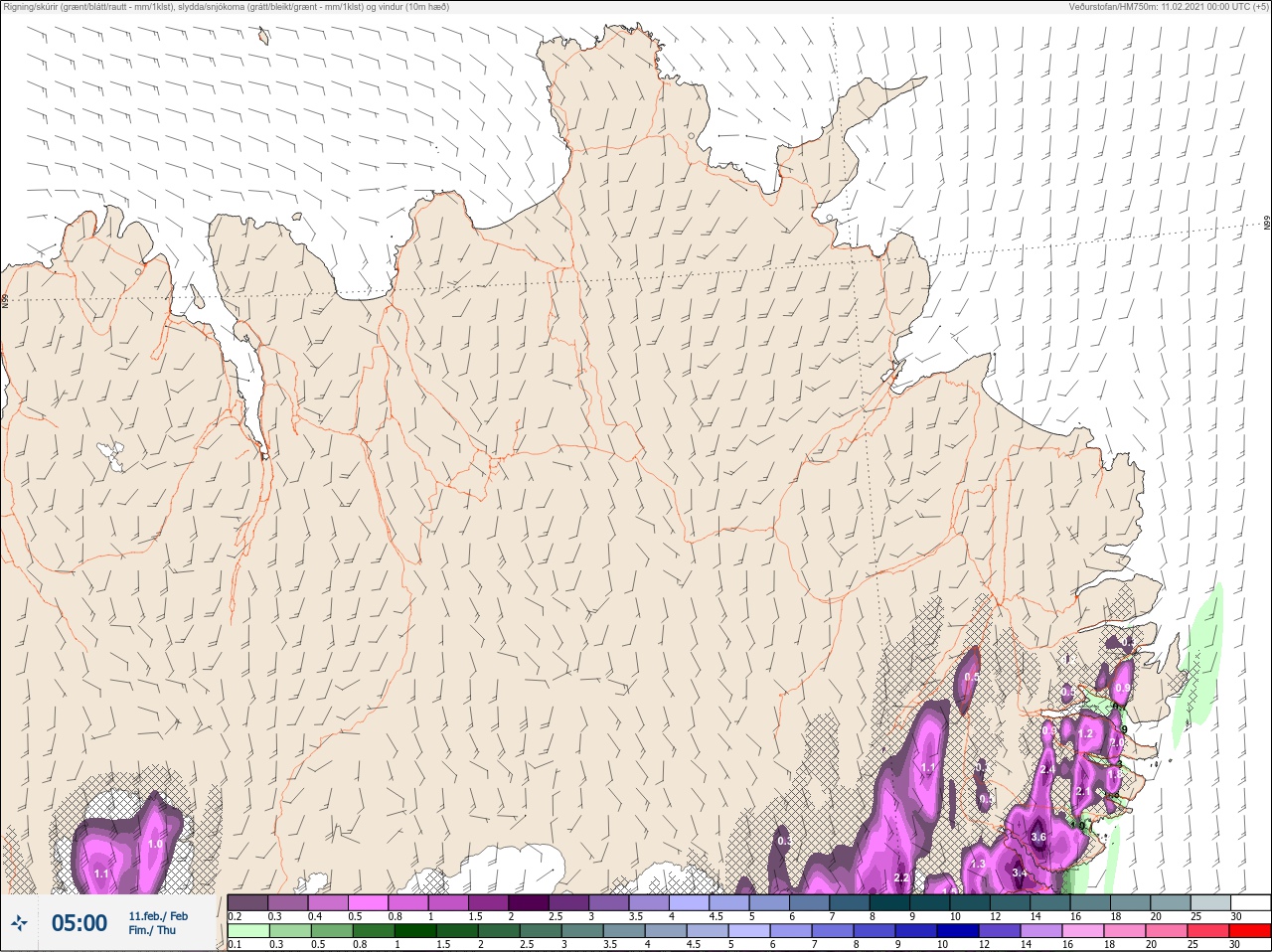The height and width of the screenshot is (952, 1272).
Task: Click the bright pink 0.5 swatch in upper legend
Action: (368, 903)
